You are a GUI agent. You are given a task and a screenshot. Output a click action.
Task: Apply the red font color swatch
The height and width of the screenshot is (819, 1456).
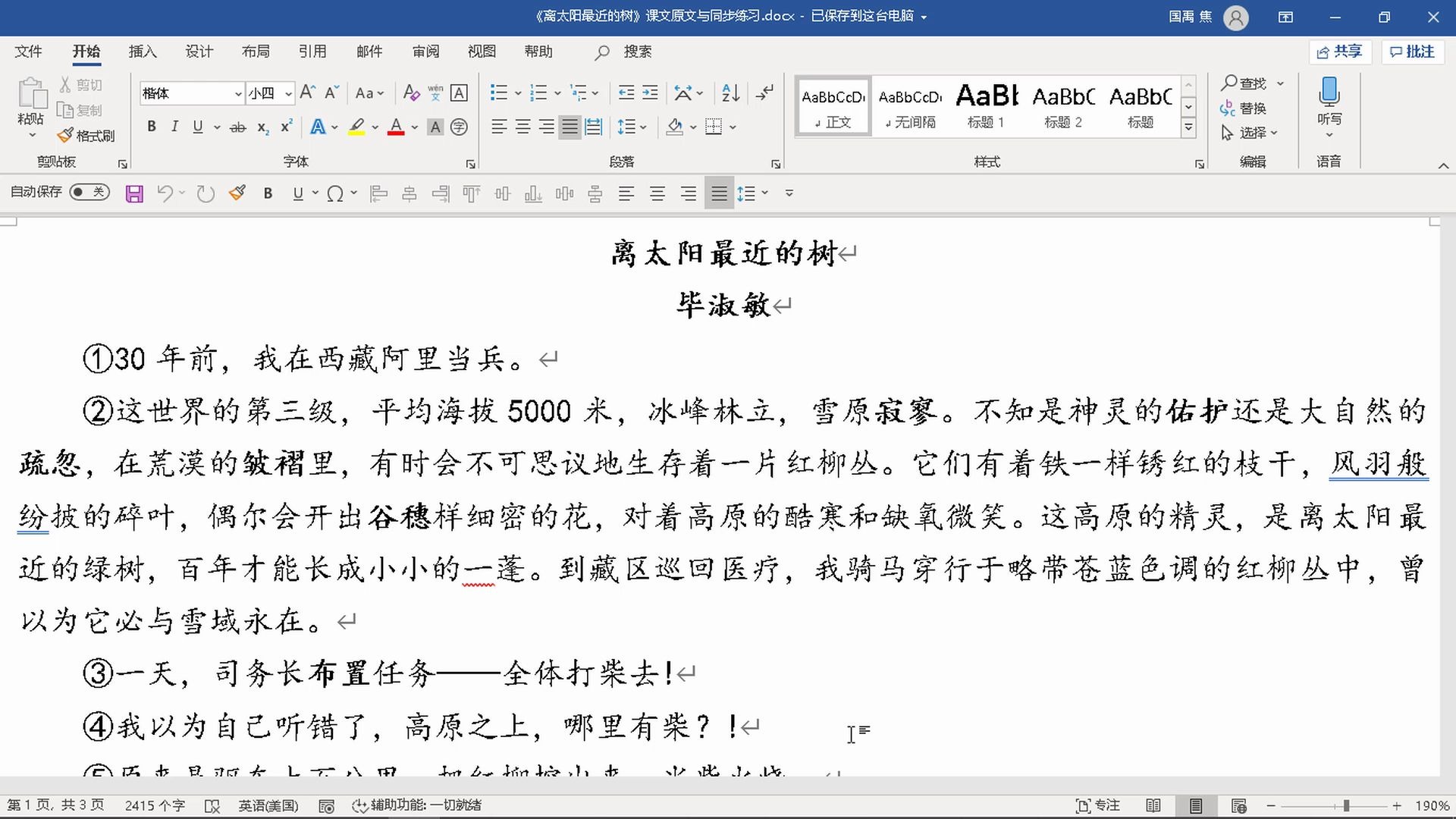tap(396, 127)
